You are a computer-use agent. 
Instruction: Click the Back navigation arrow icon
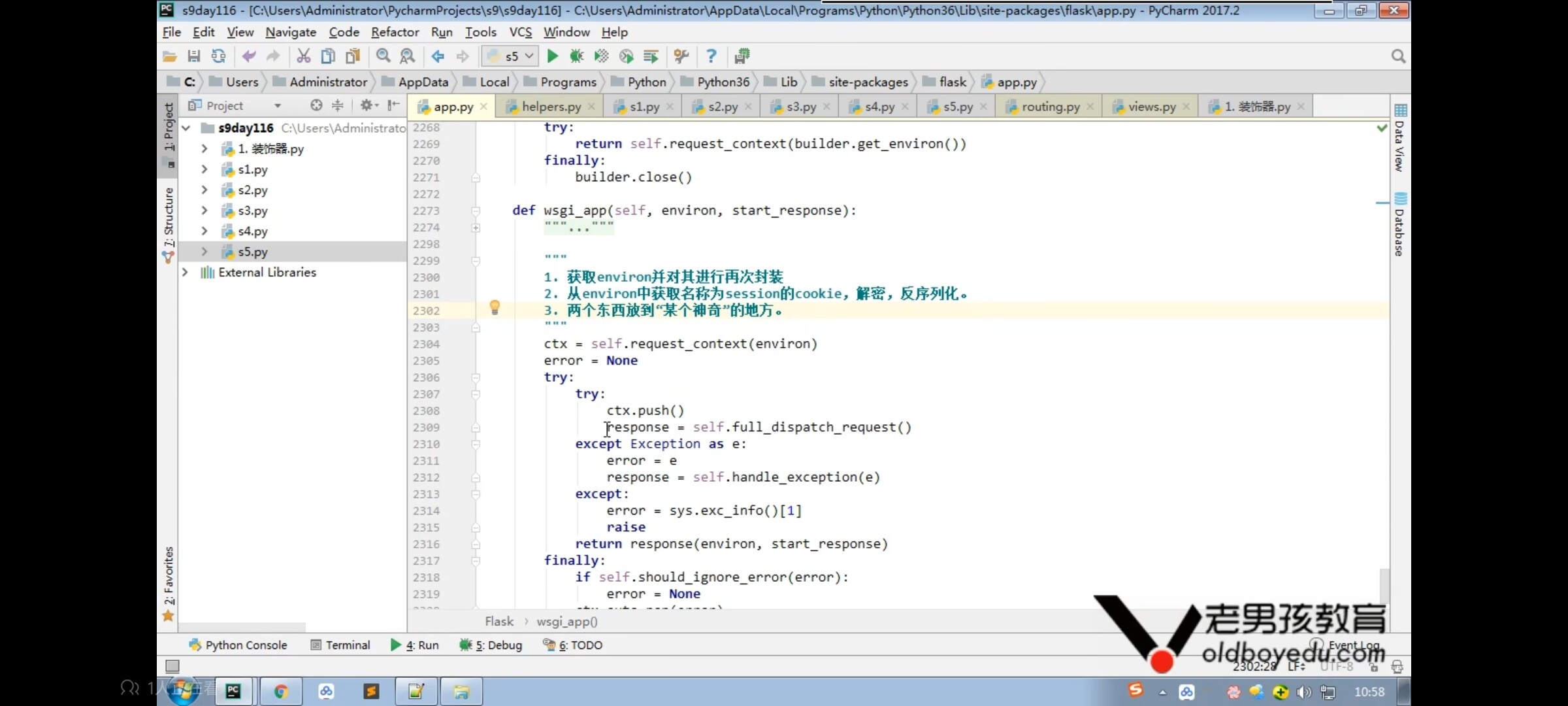438,56
